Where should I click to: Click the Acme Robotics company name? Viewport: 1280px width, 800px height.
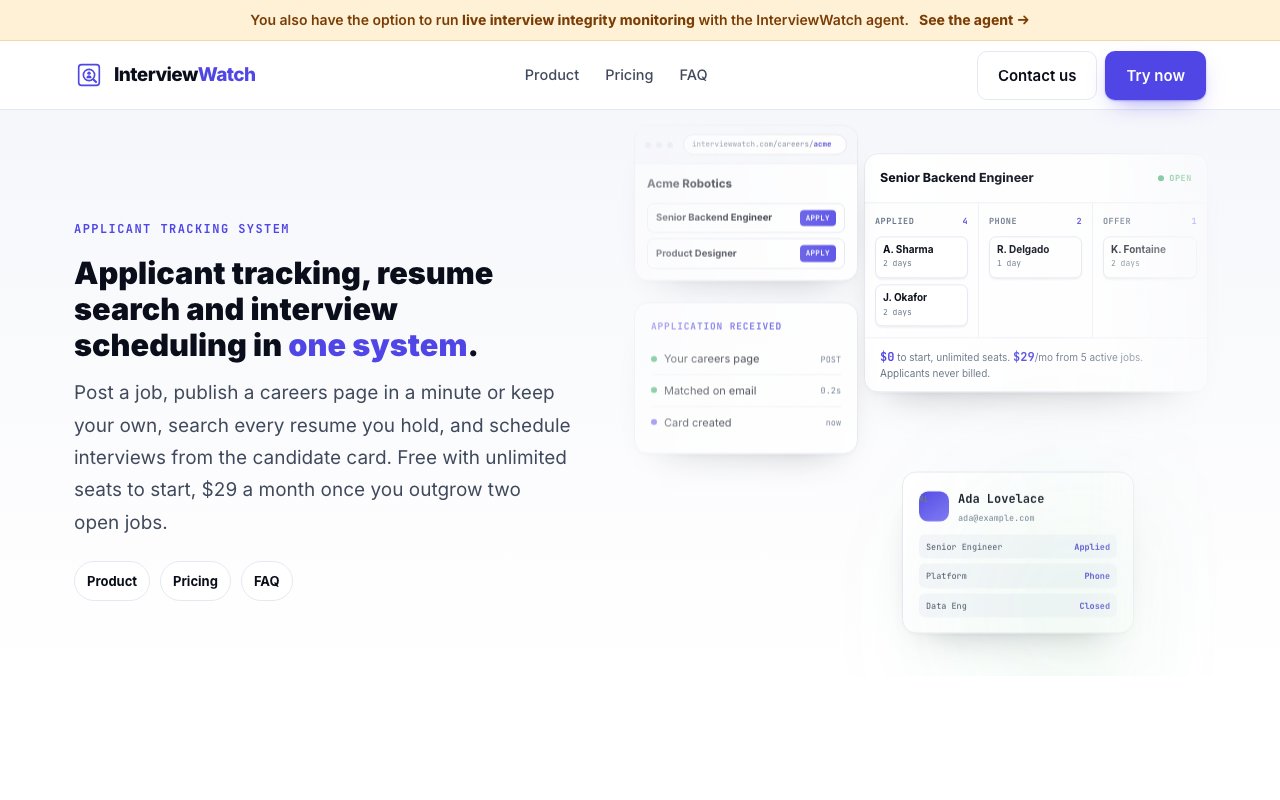(x=689, y=184)
